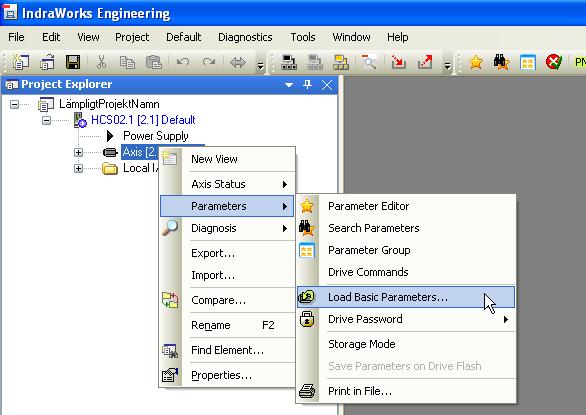Choose Rename from context menu
Viewport: 586px width, 415px height.
[x=227, y=325]
